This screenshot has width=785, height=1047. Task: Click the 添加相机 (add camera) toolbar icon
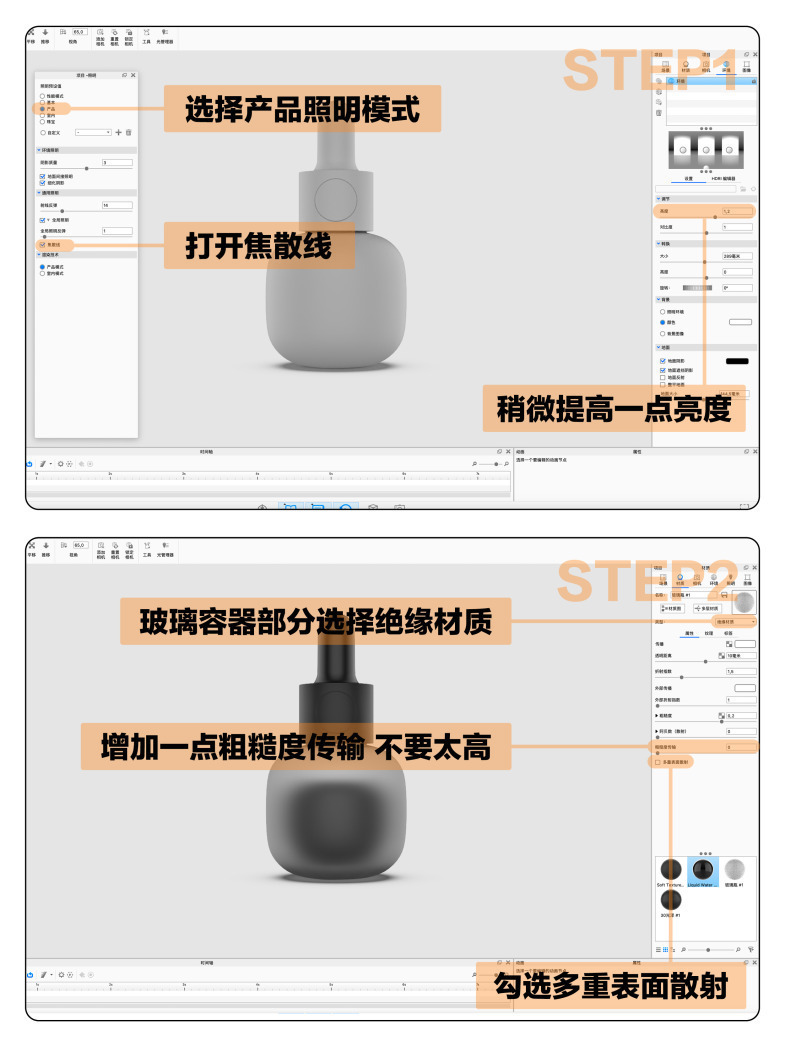(100, 35)
